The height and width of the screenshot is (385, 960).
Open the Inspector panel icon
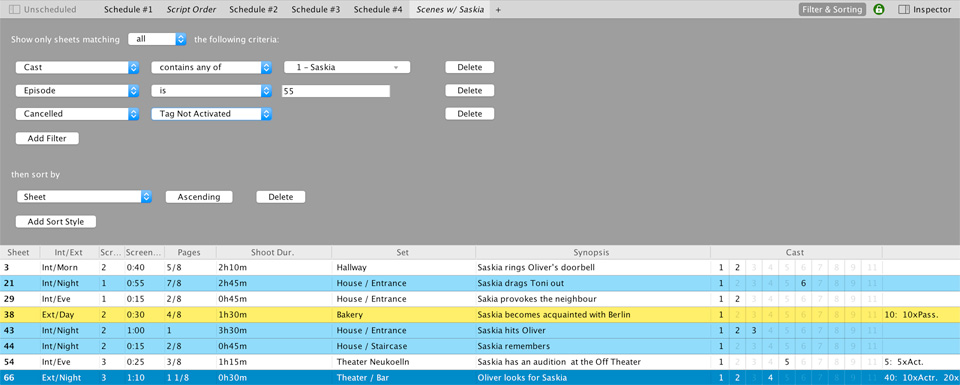pos(904,9)
